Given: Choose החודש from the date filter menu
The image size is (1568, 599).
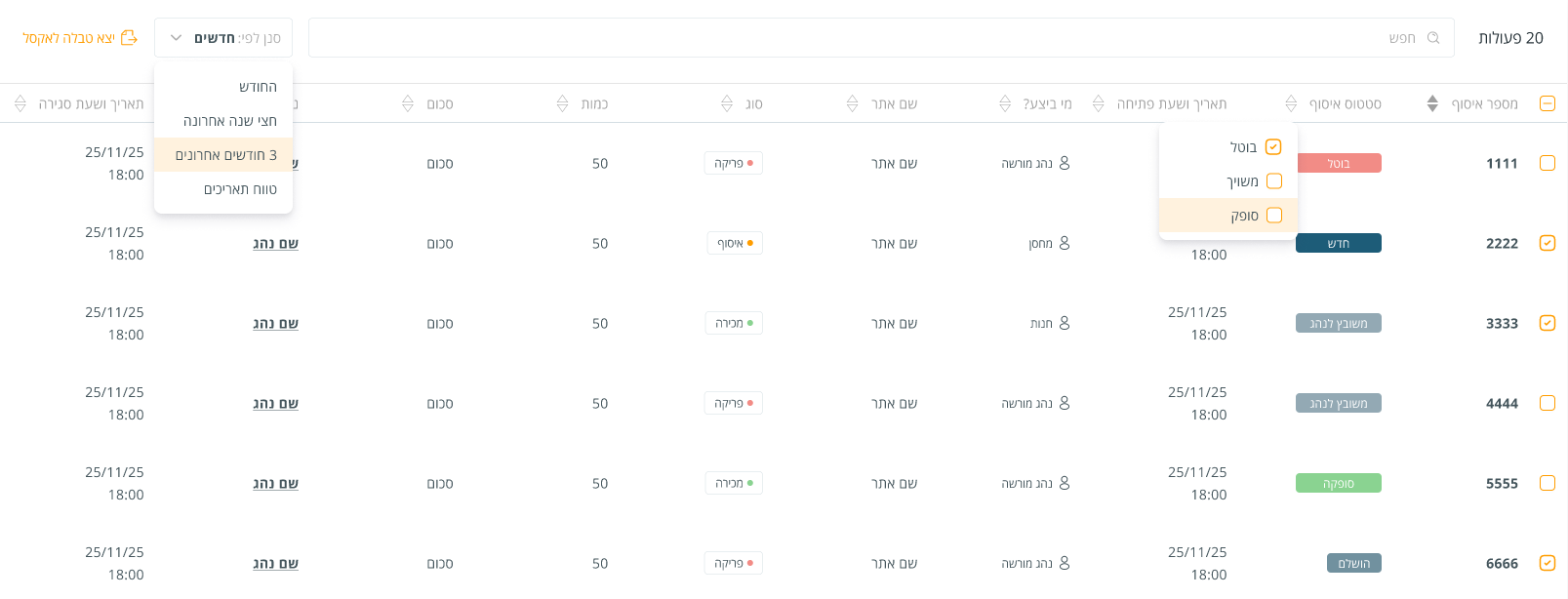Looking at the screenshot, I should tap(223, 87).
